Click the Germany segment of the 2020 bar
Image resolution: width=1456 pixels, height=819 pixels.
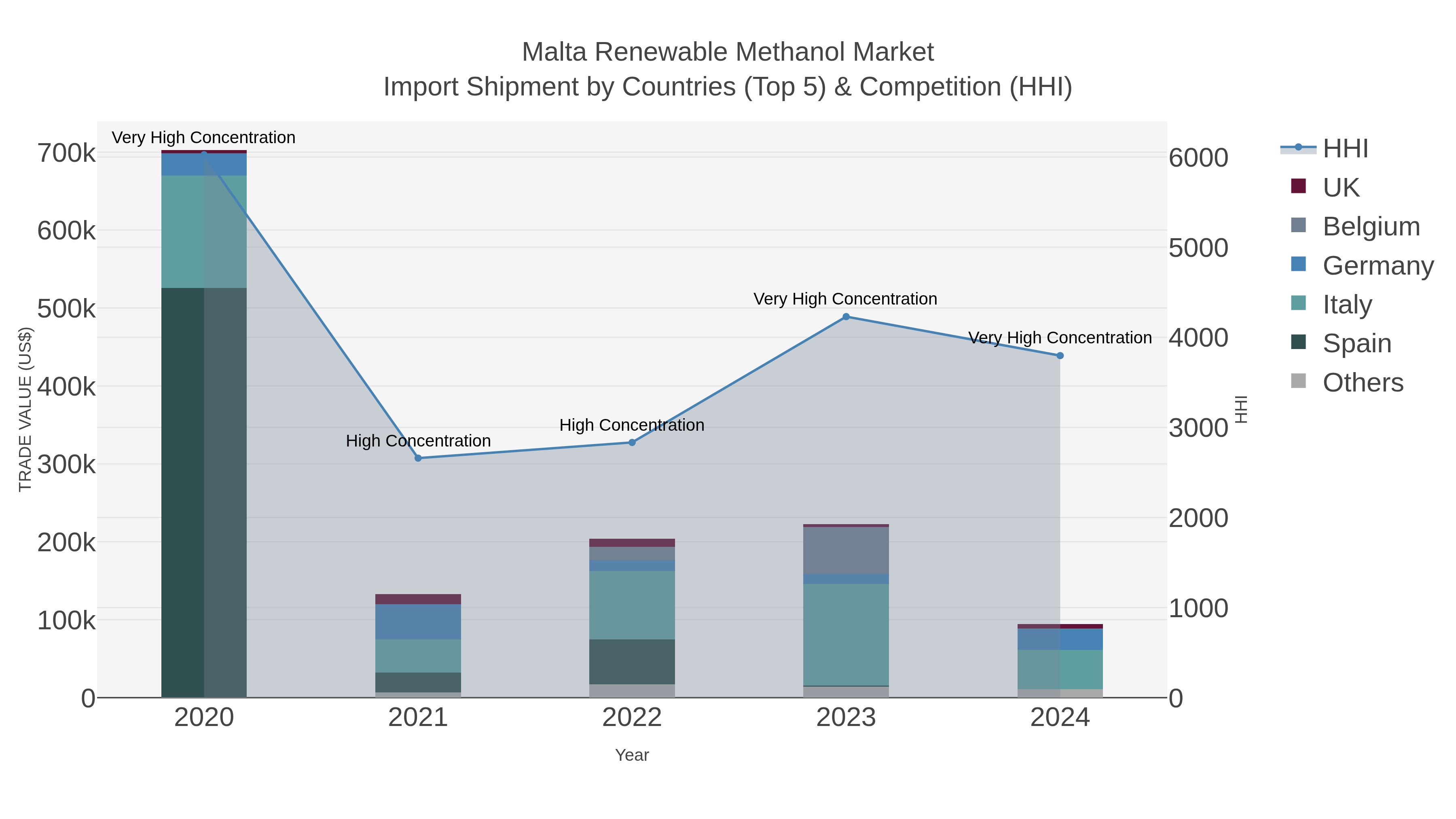204,165
